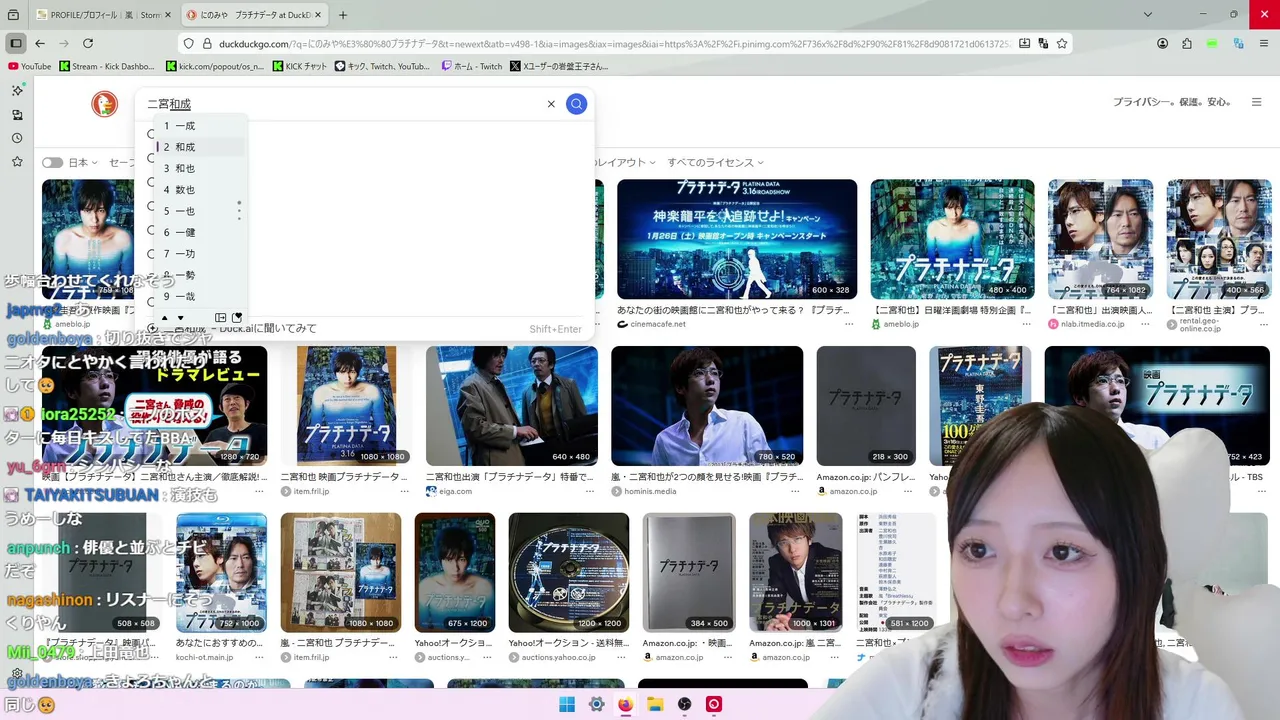The width and height of the screenshot is (1280, 720).
Task: Open a new tab with the plus button
Action: click(343, 15)
